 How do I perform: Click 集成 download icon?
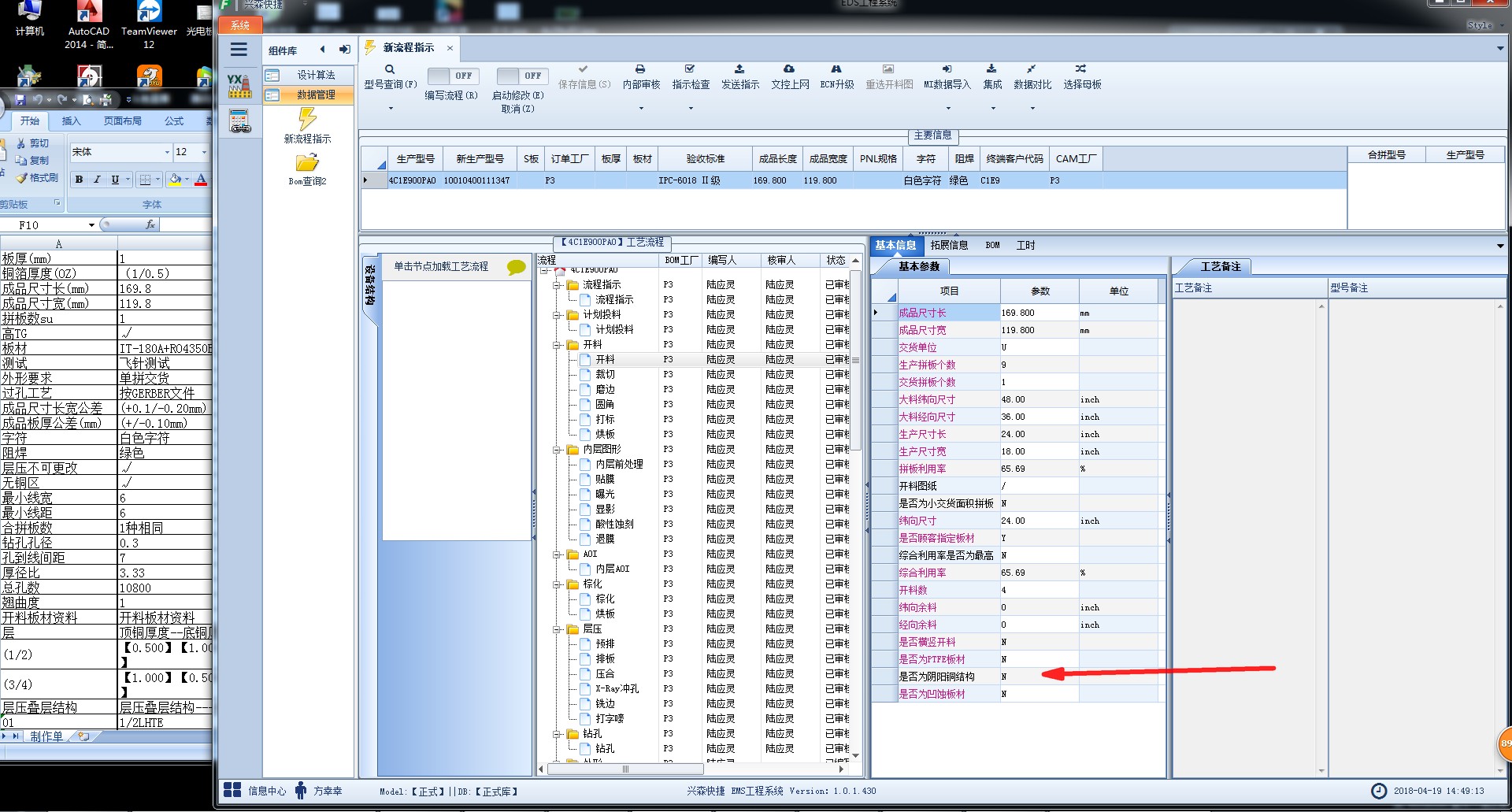click(991, 69)
